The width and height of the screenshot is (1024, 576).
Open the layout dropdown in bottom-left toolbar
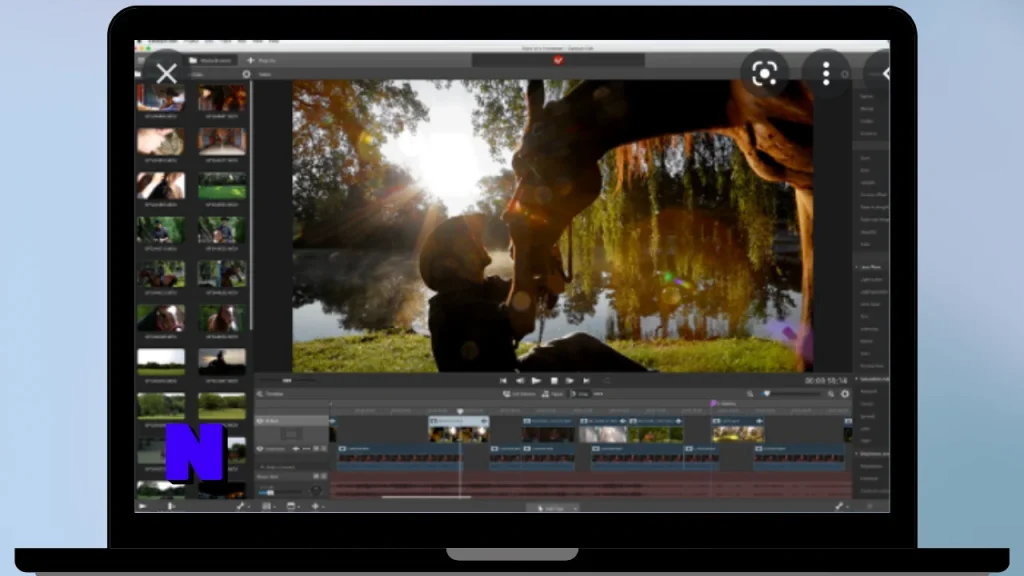coord(268,506)
